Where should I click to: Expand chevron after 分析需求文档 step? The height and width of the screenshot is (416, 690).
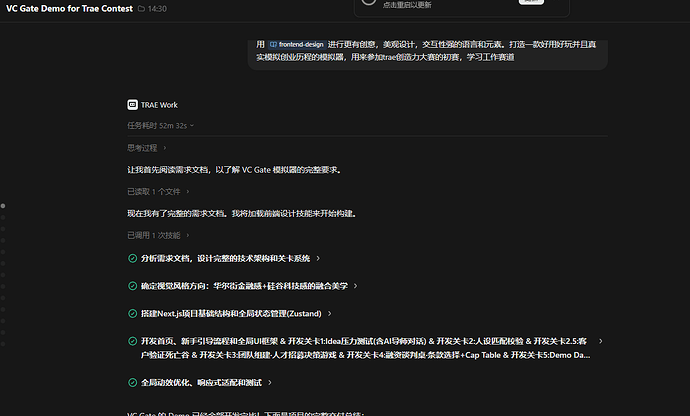(318, 258)
